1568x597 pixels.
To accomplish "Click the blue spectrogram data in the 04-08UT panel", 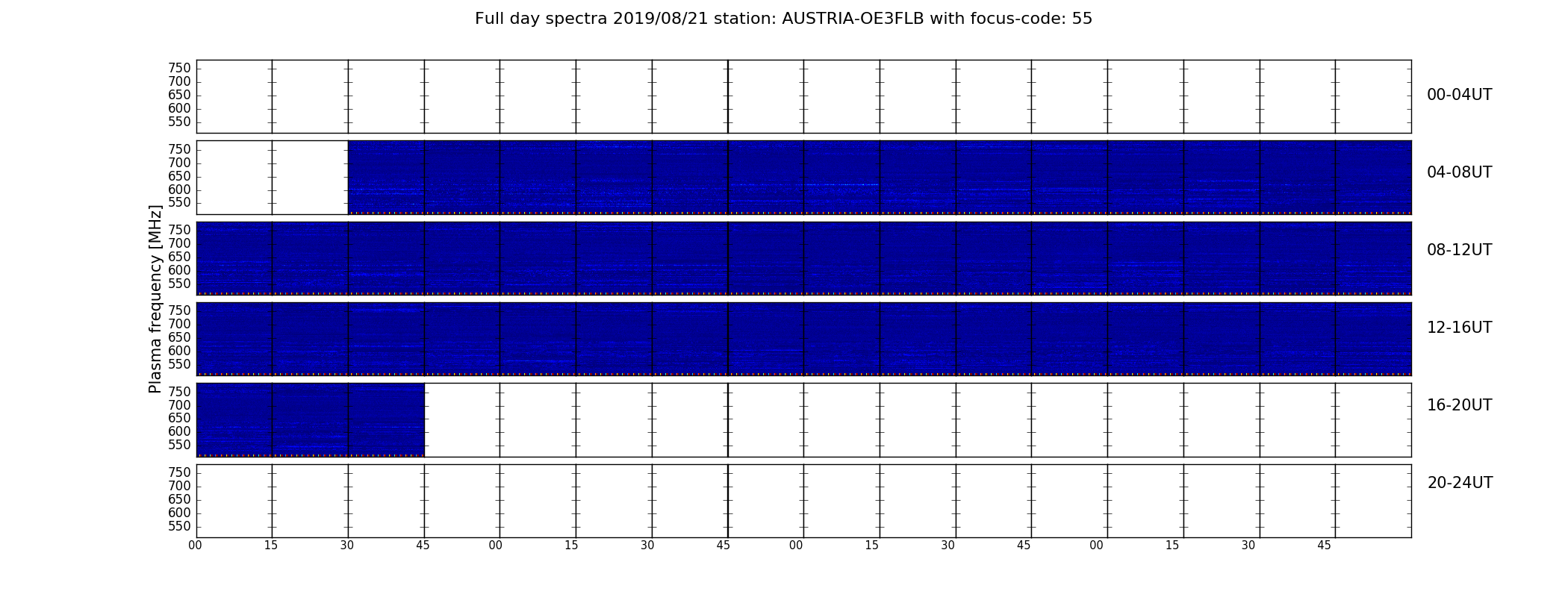I will (880, 177).
